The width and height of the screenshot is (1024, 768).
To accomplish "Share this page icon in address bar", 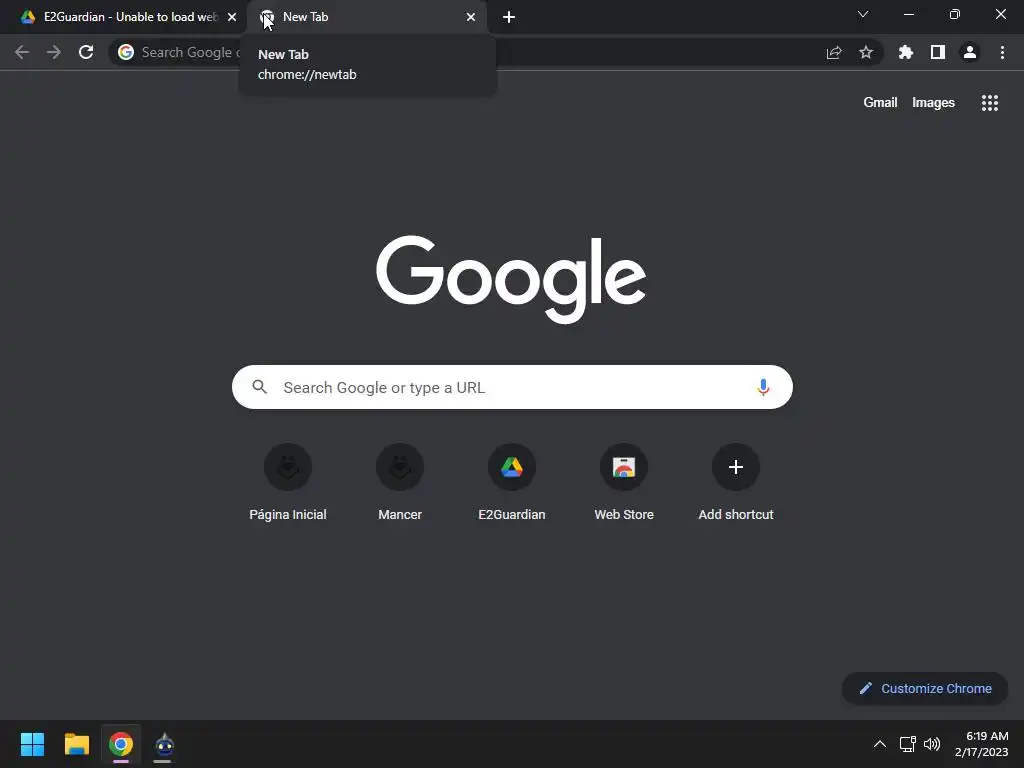I will point(834,52).
